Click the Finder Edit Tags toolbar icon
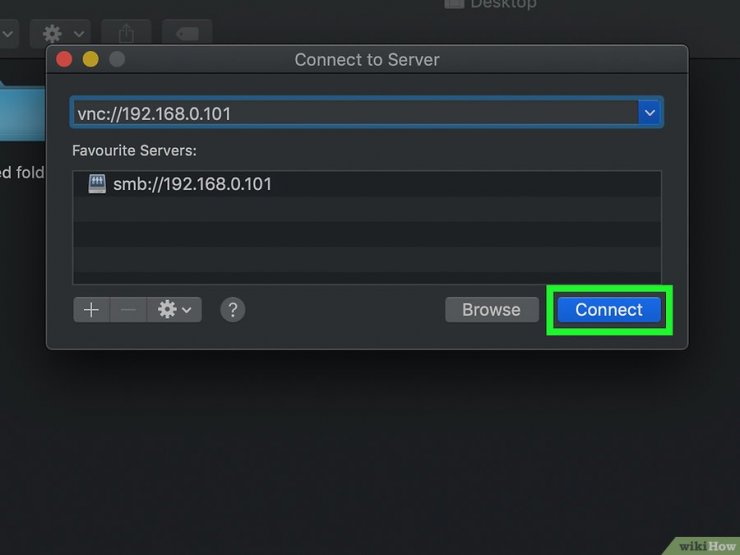The image size is (740, 555). coord(186,34)
